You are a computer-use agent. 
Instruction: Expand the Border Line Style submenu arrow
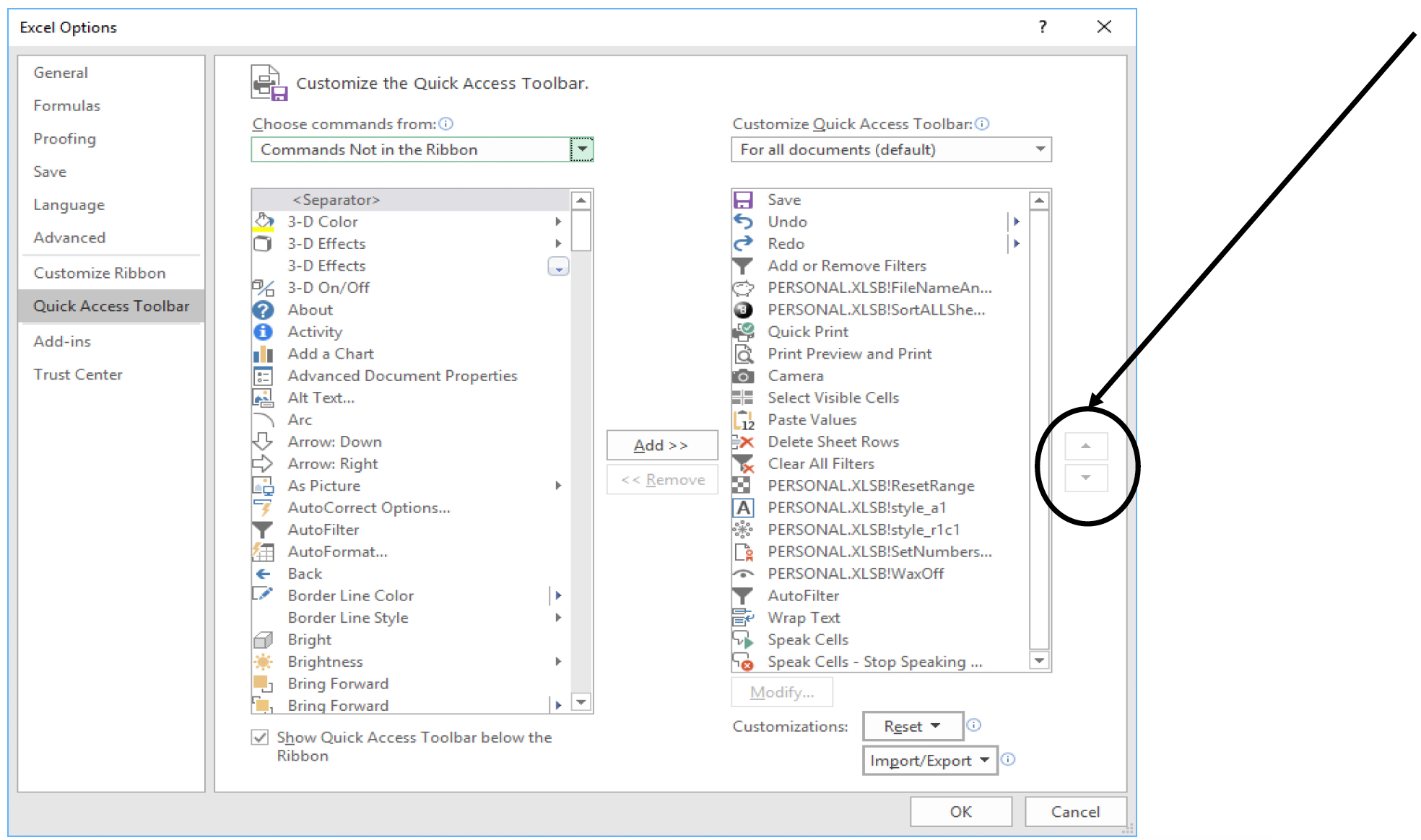click(x=558, y=618)
